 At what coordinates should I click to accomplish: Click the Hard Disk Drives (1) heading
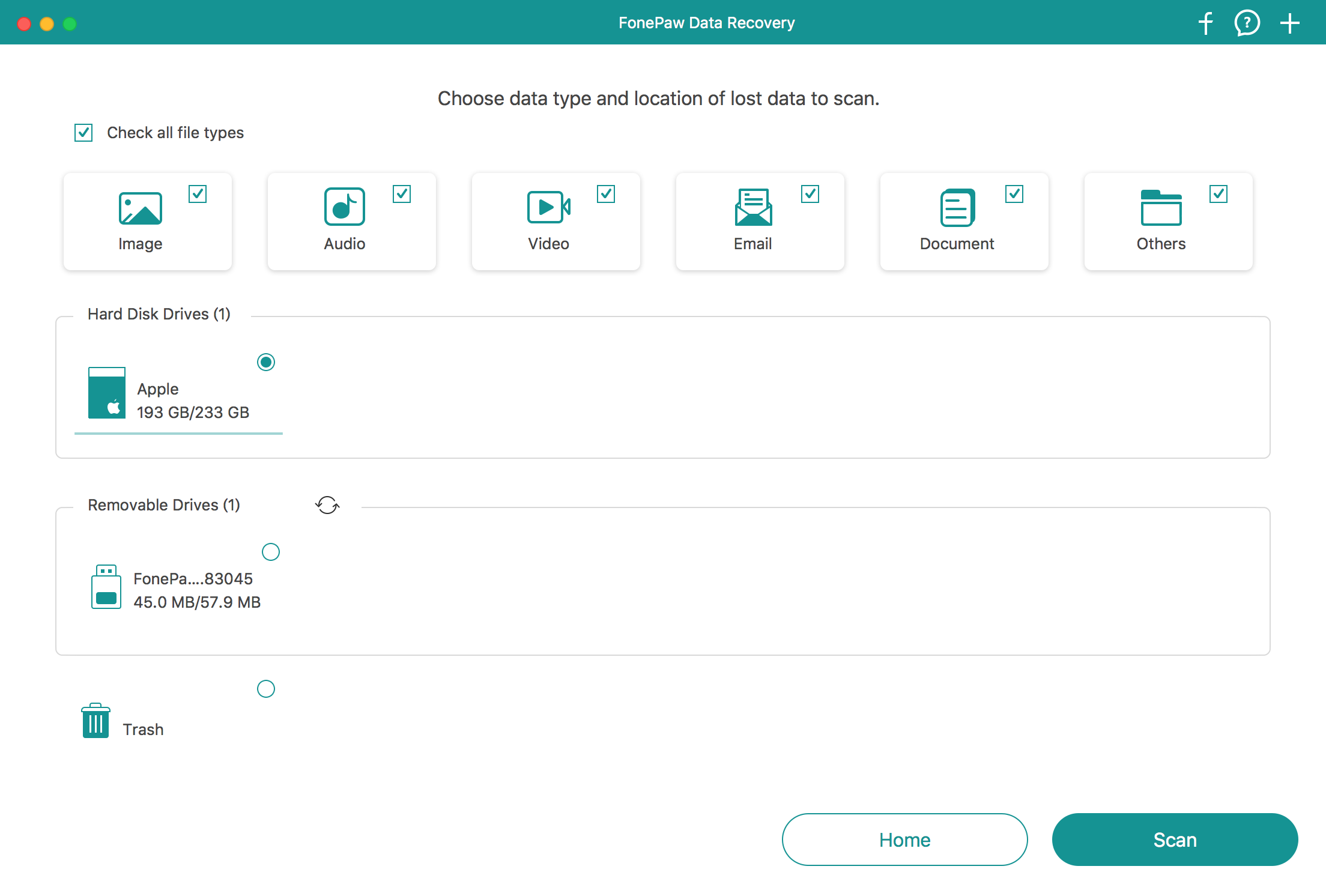click(x=159, y=314)
